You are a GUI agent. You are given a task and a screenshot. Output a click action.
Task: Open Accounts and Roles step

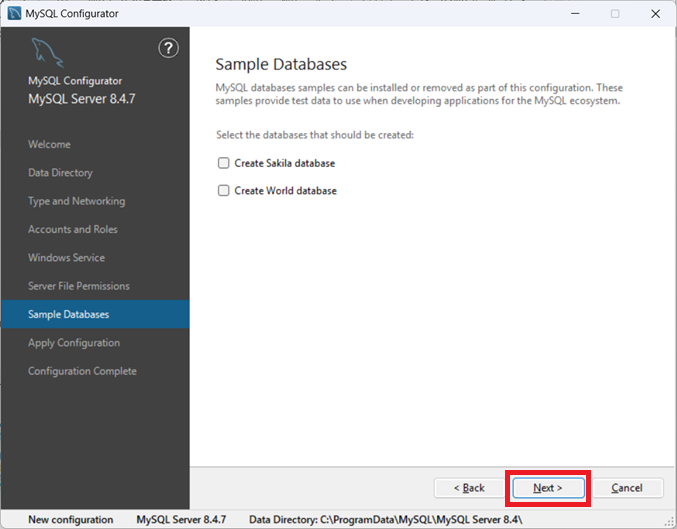tap(72, 229)
